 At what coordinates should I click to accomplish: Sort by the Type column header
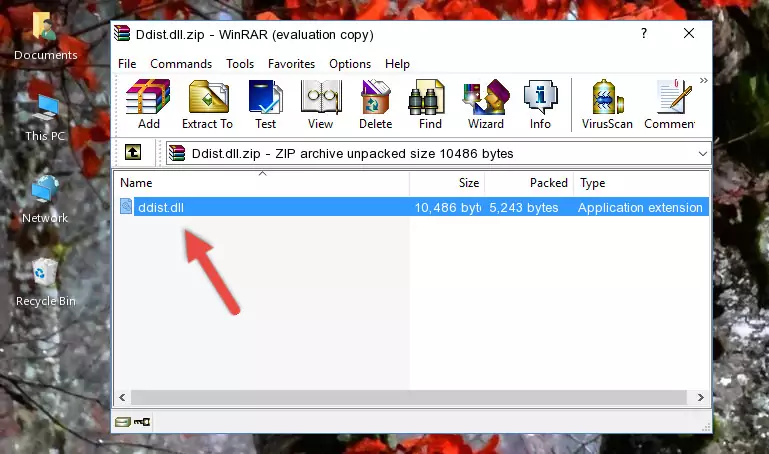click(641, 183)
